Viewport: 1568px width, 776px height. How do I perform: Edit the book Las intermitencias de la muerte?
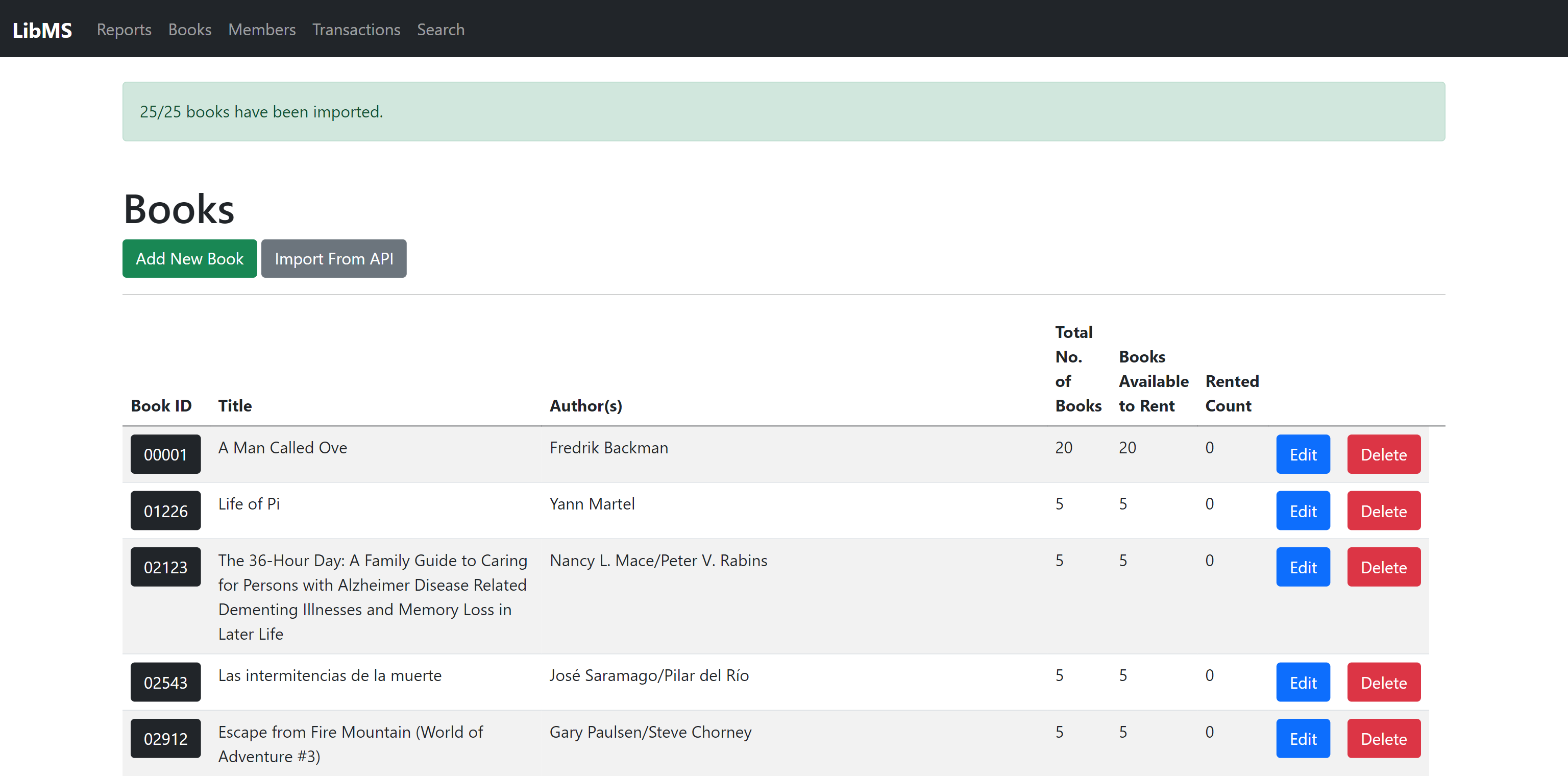pyautogui.click(x=1303, y=682)
